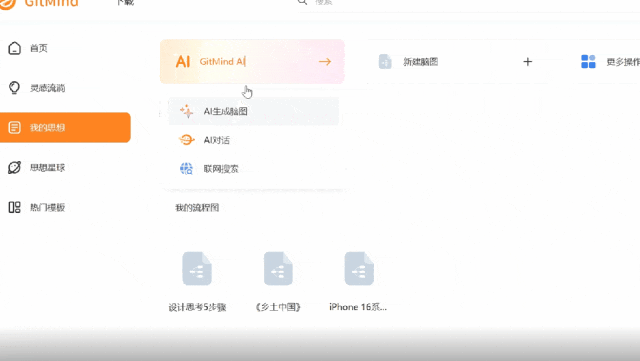Click the sparkle icon beside AI生成脑图
Image resolution: width=640 pixels, height=361 pixels.
click(187, 111)
